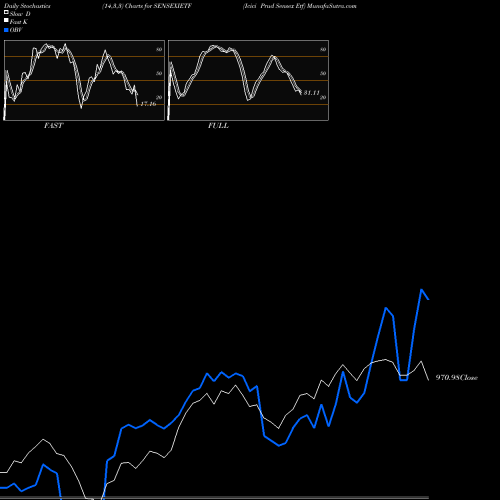Image resolution: width=500 pixels, height=500 pixels.
Task: Click the FULL chart label
Action: pyautogui.click(x=218, y=126)
